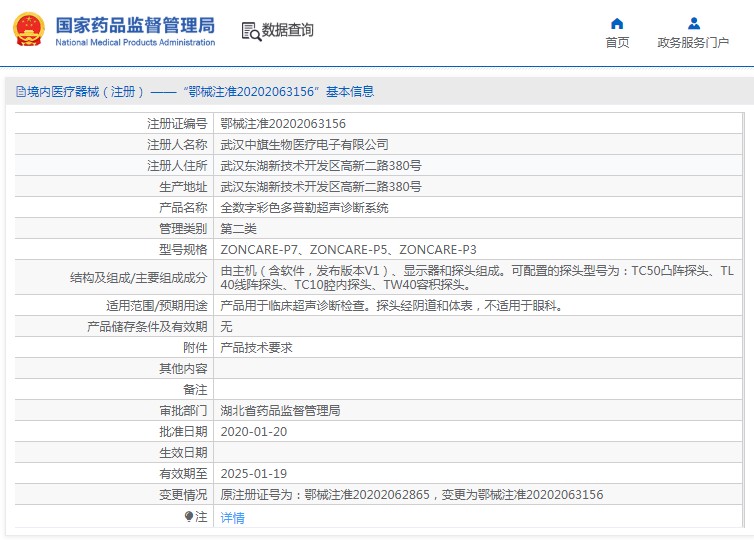The height and width of the screenshot is (540, 754).
Task: Click National Medical Products Administration text
Action: click(135, 42)
